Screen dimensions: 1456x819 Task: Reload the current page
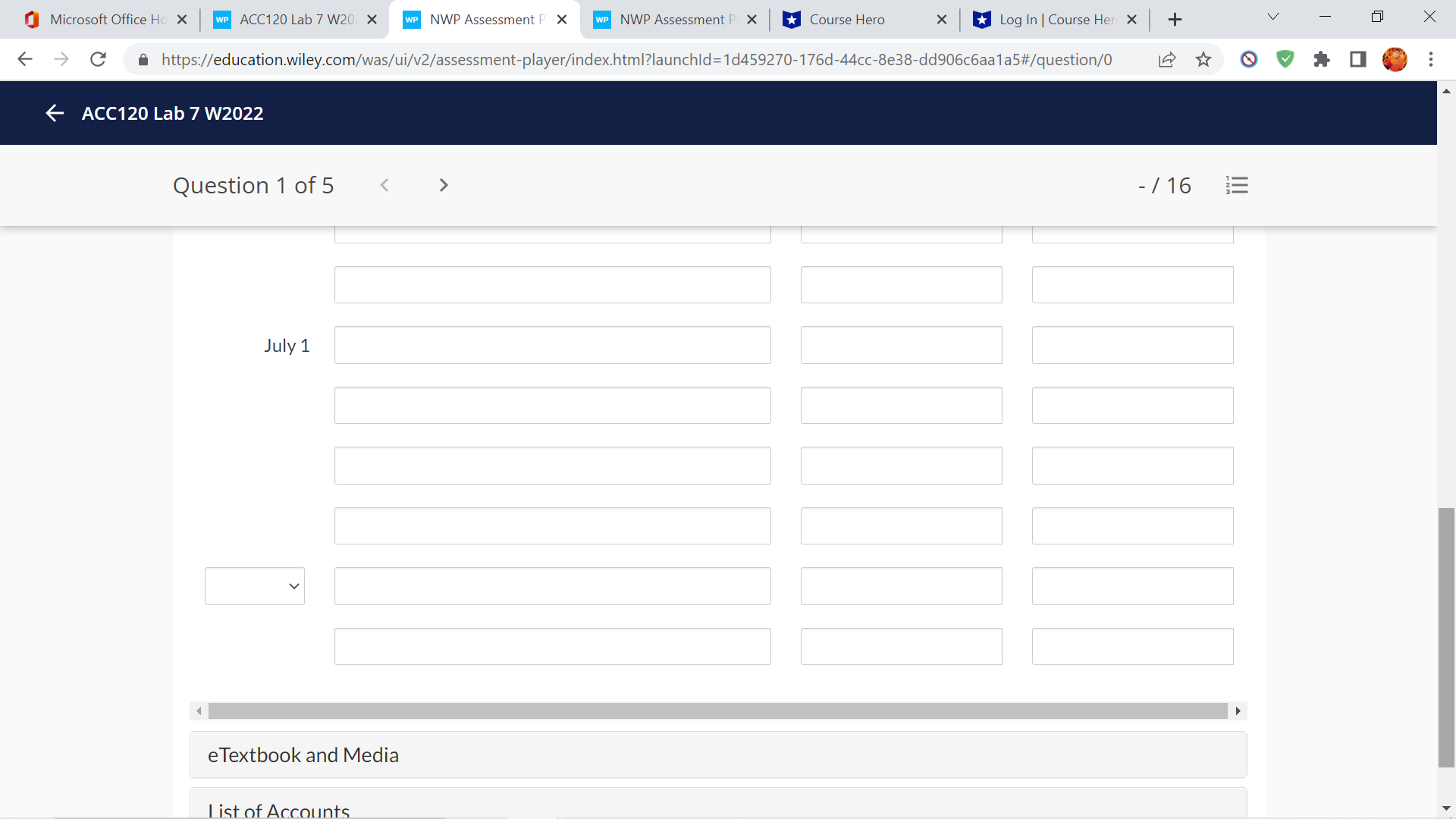pos(98,59)
